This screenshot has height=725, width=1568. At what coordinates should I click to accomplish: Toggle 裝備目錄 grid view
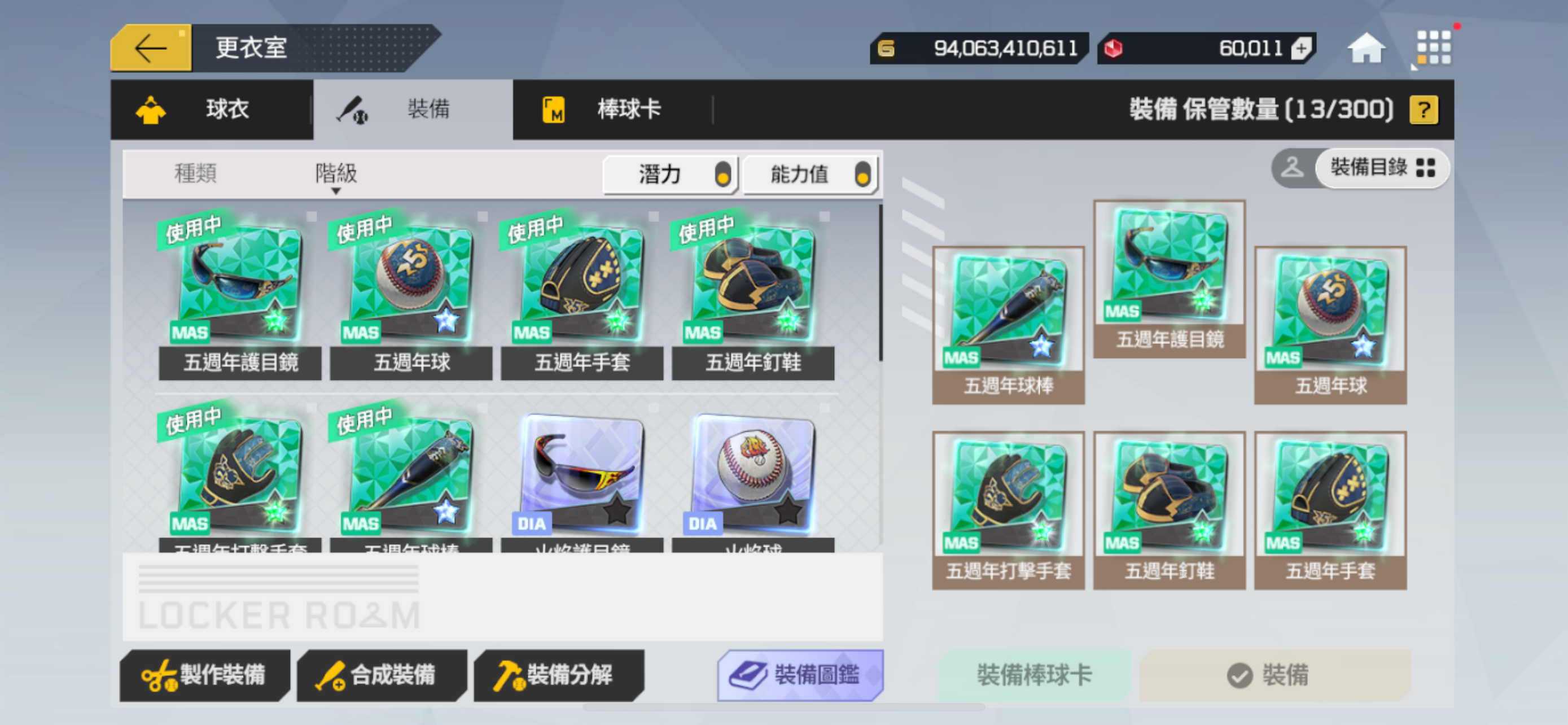coord(1382,168)
